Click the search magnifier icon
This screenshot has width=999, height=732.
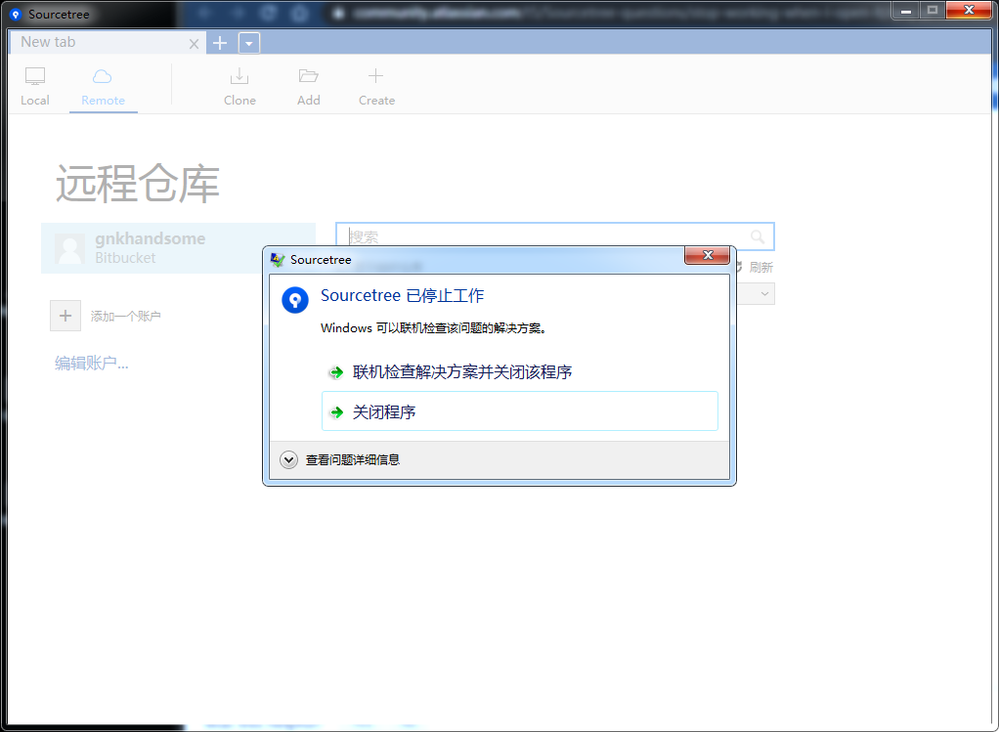tap(758, 237)
